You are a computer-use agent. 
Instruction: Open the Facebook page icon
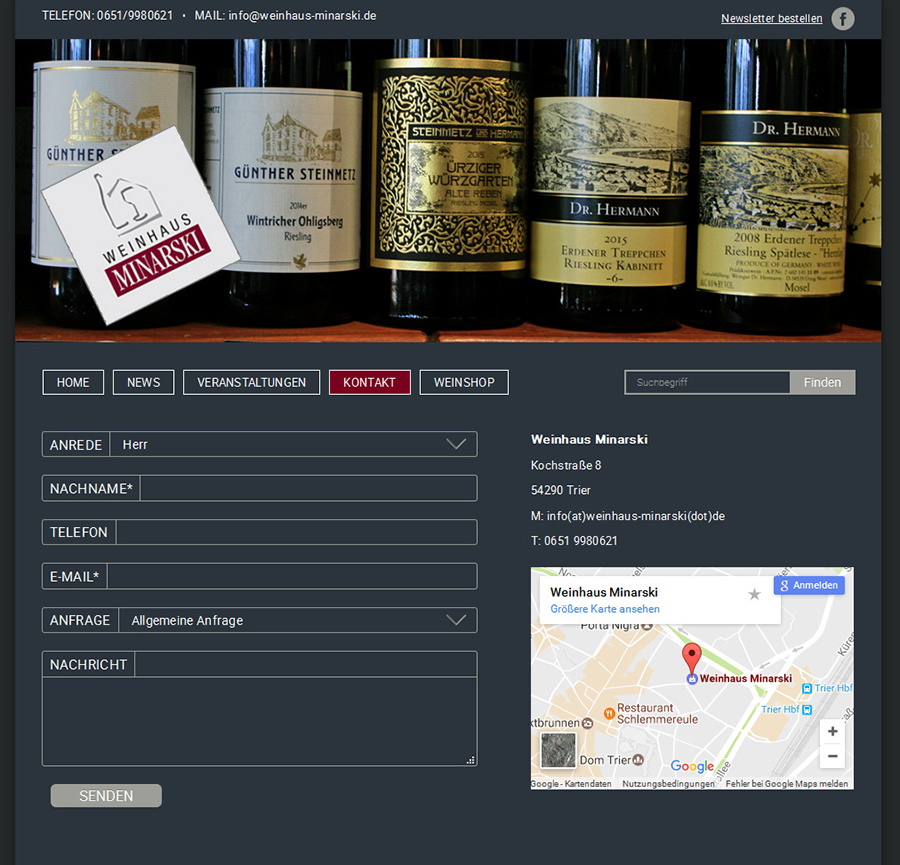pos(843,18)
